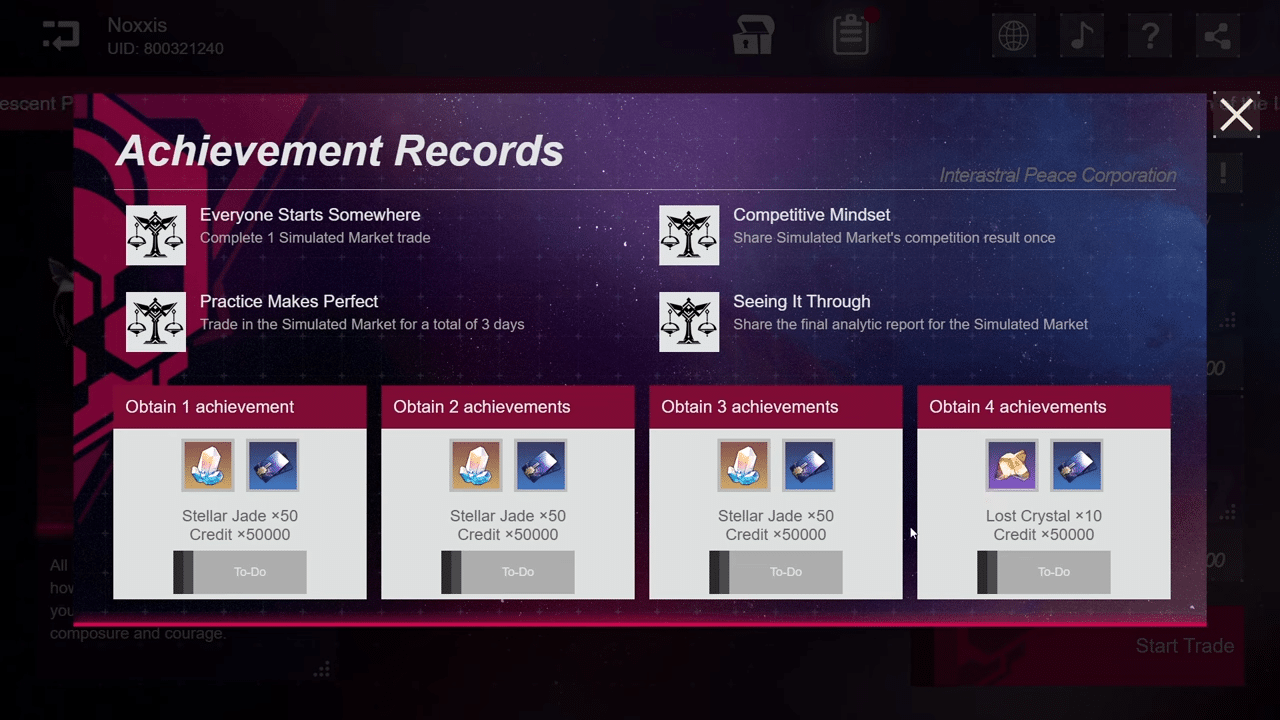The width and height of the screenshot is (1280, 720).
Task: Select the Obtain 3 achievements header
Action: [x=775, y=407]
